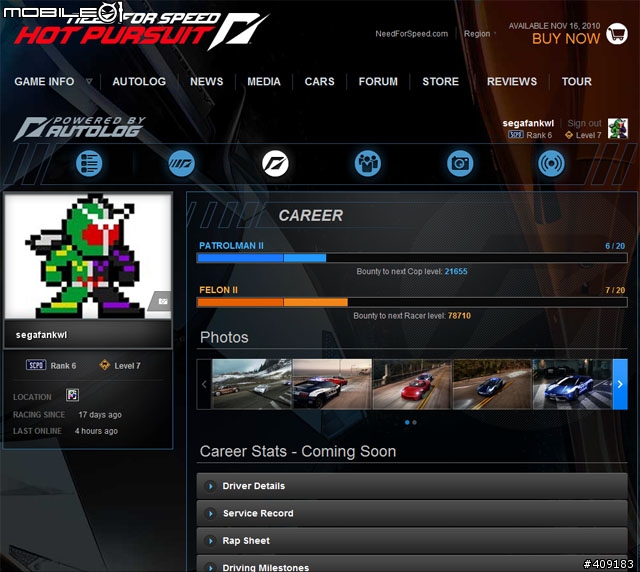Open the snowy mountain road photo thumbnail
The image size is (640, 572).
(x=252, y=384)
